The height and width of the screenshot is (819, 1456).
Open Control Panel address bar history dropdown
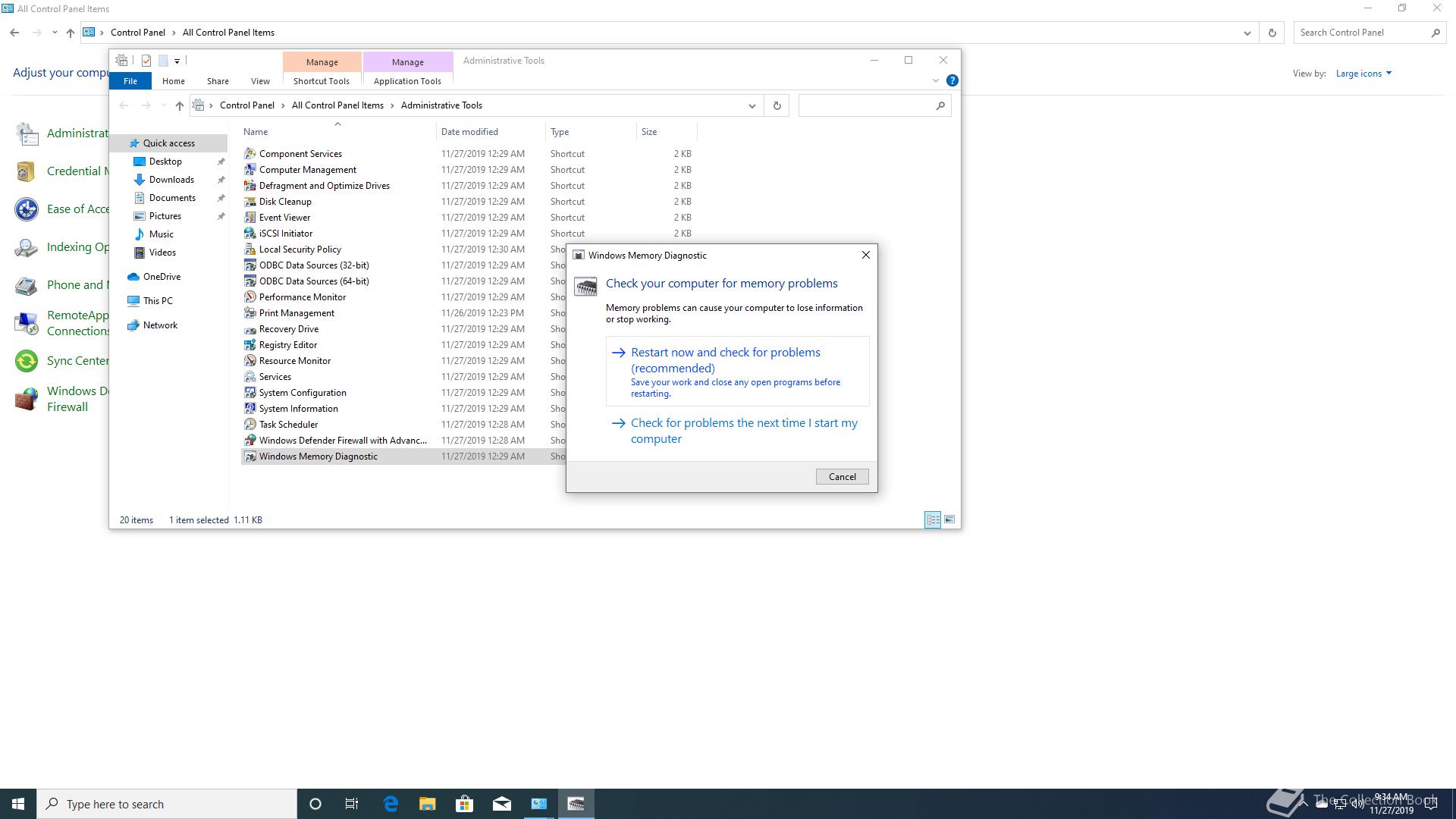pyautogui.click(x=1247, y=33)
